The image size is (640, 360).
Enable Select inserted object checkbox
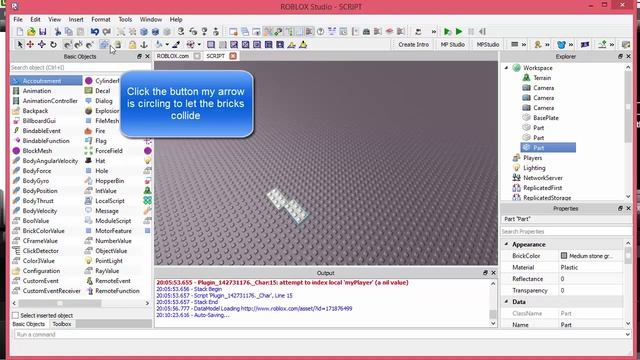click(x=16, y=316)
